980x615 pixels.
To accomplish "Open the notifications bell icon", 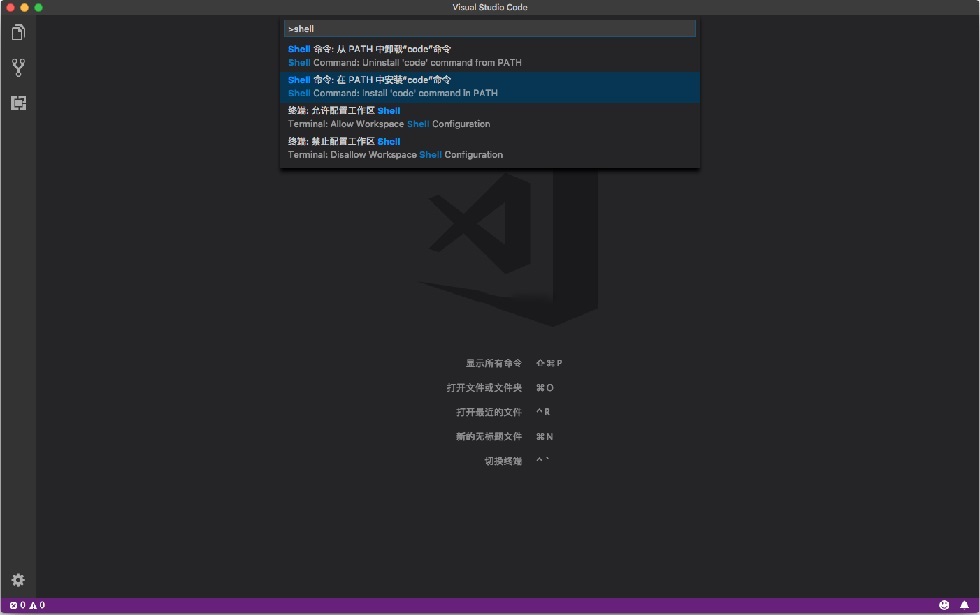I will pos(964,605).
